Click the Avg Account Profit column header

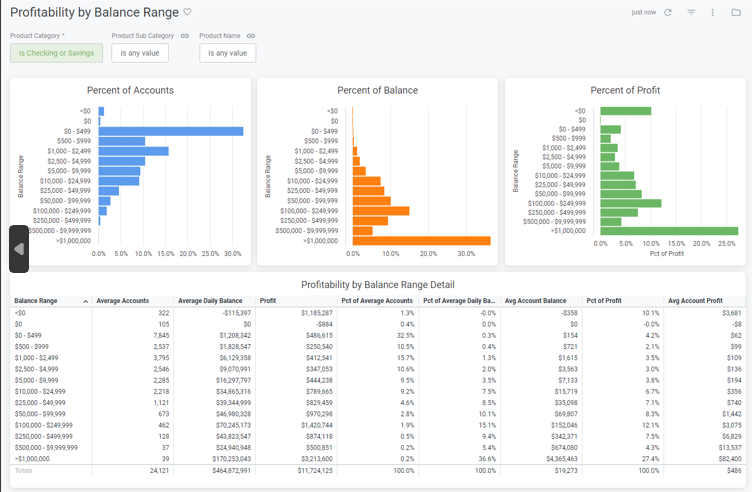[710, 300]
